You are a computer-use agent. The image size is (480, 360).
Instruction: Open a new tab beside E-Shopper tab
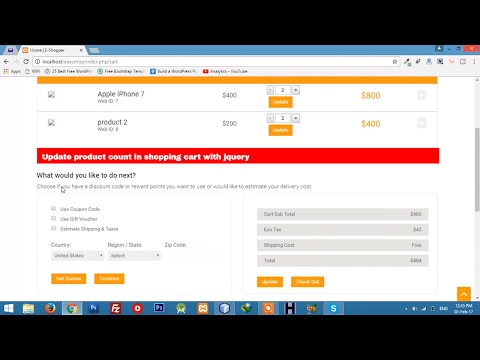(94, 50)
